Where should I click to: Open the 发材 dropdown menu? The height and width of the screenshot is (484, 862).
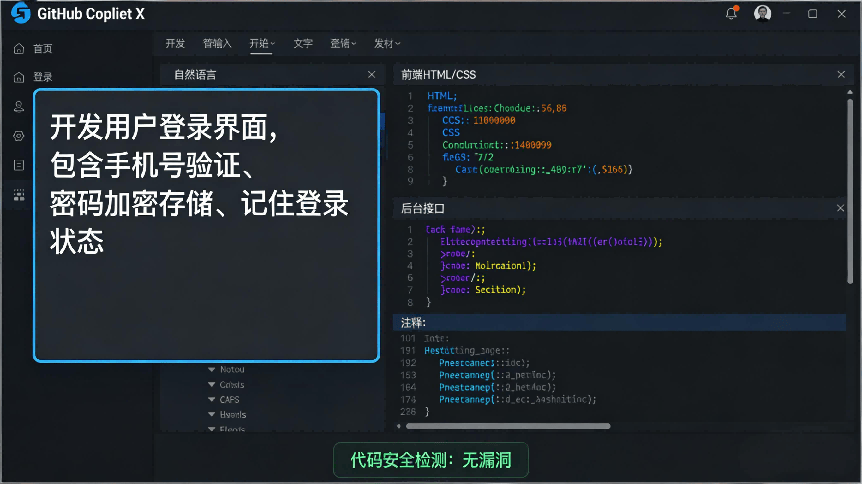386,43
